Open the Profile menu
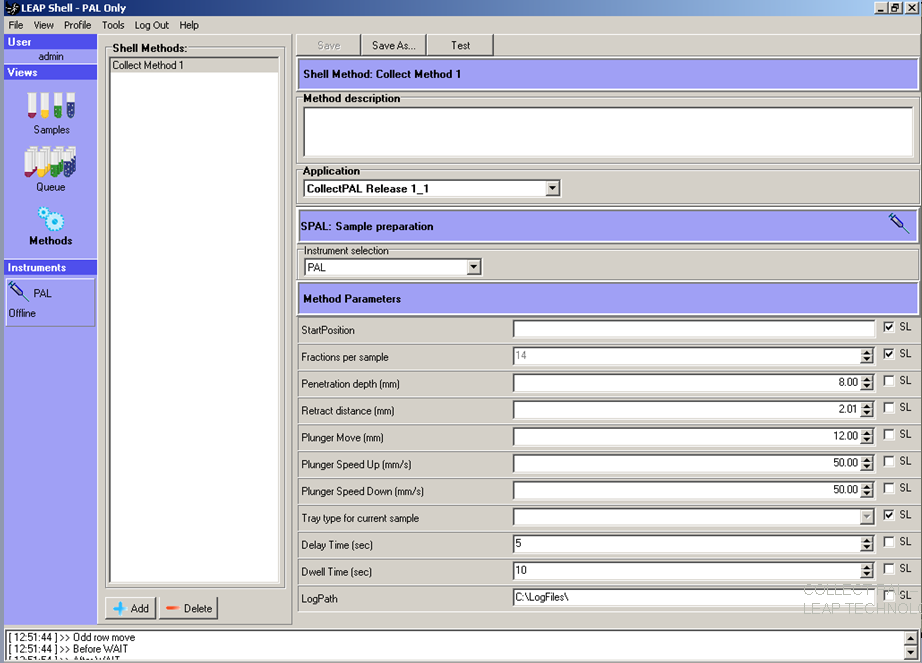The height and width of the screenshot is (663, 922). [x=78, y=25]
